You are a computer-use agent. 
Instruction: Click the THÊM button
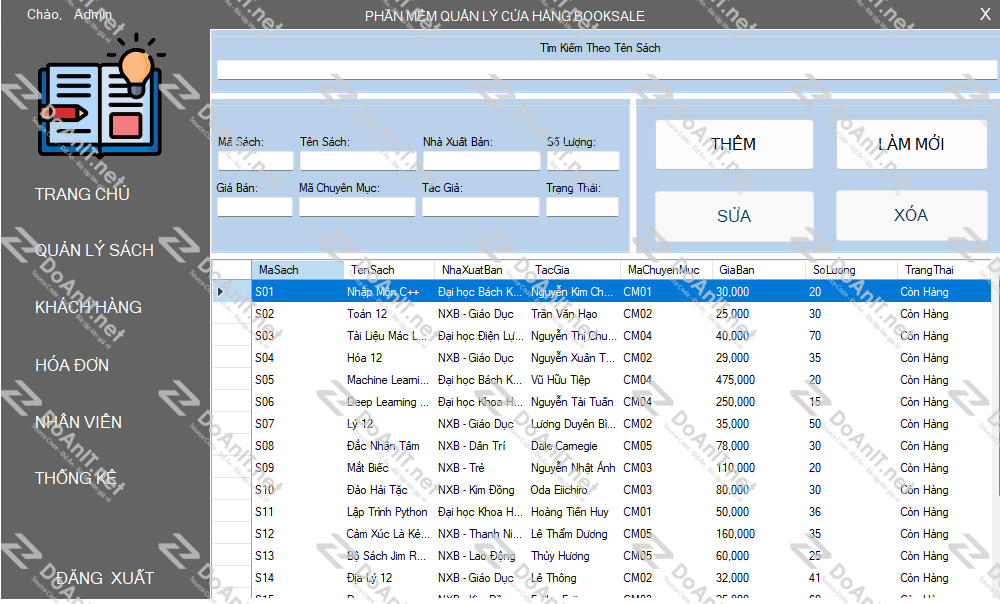(734, 145)
